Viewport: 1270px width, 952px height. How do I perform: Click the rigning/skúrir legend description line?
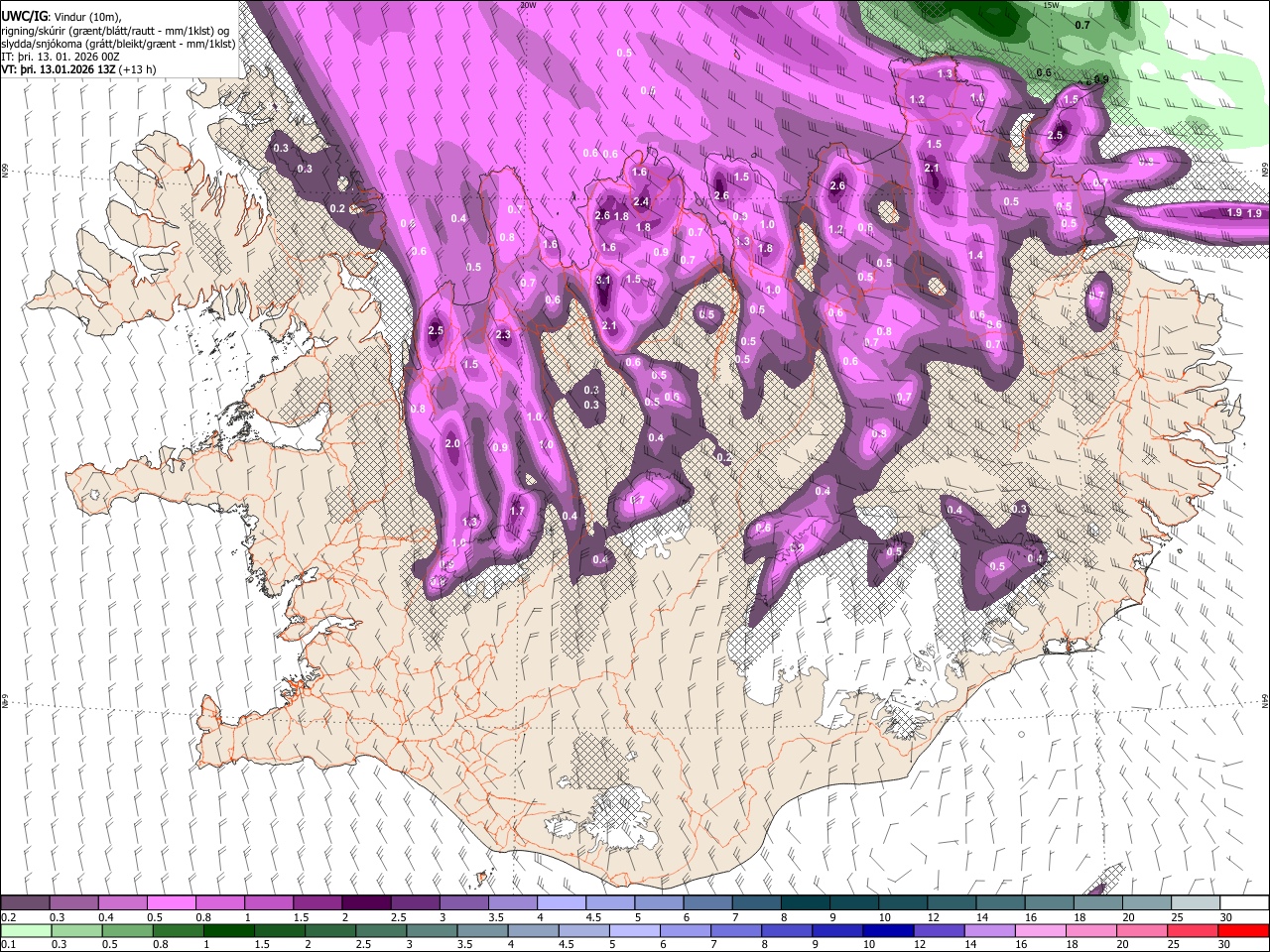(x=116, y=30)
